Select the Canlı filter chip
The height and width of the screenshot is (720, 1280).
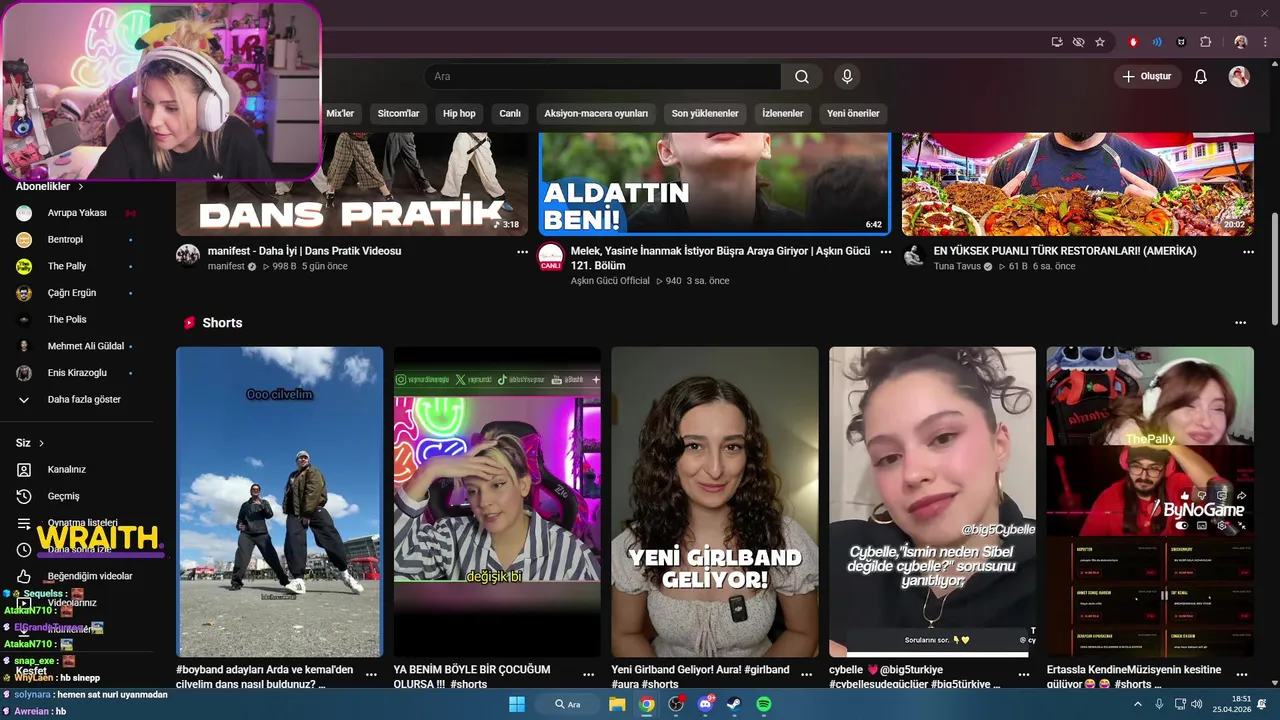510,113
